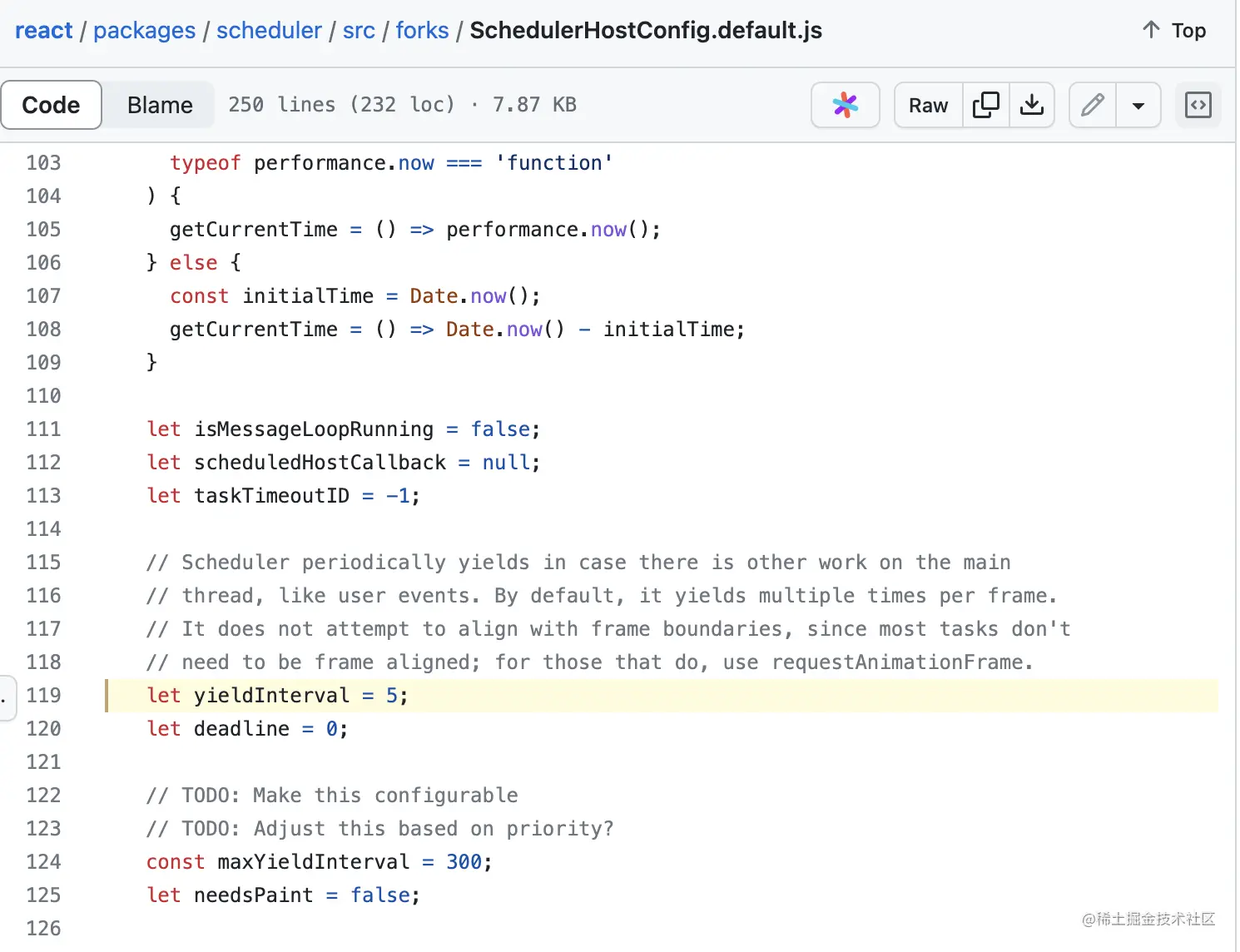Click the colorful Copilot star icon
Screen dimensions: 1240x952
coord(845,105)
